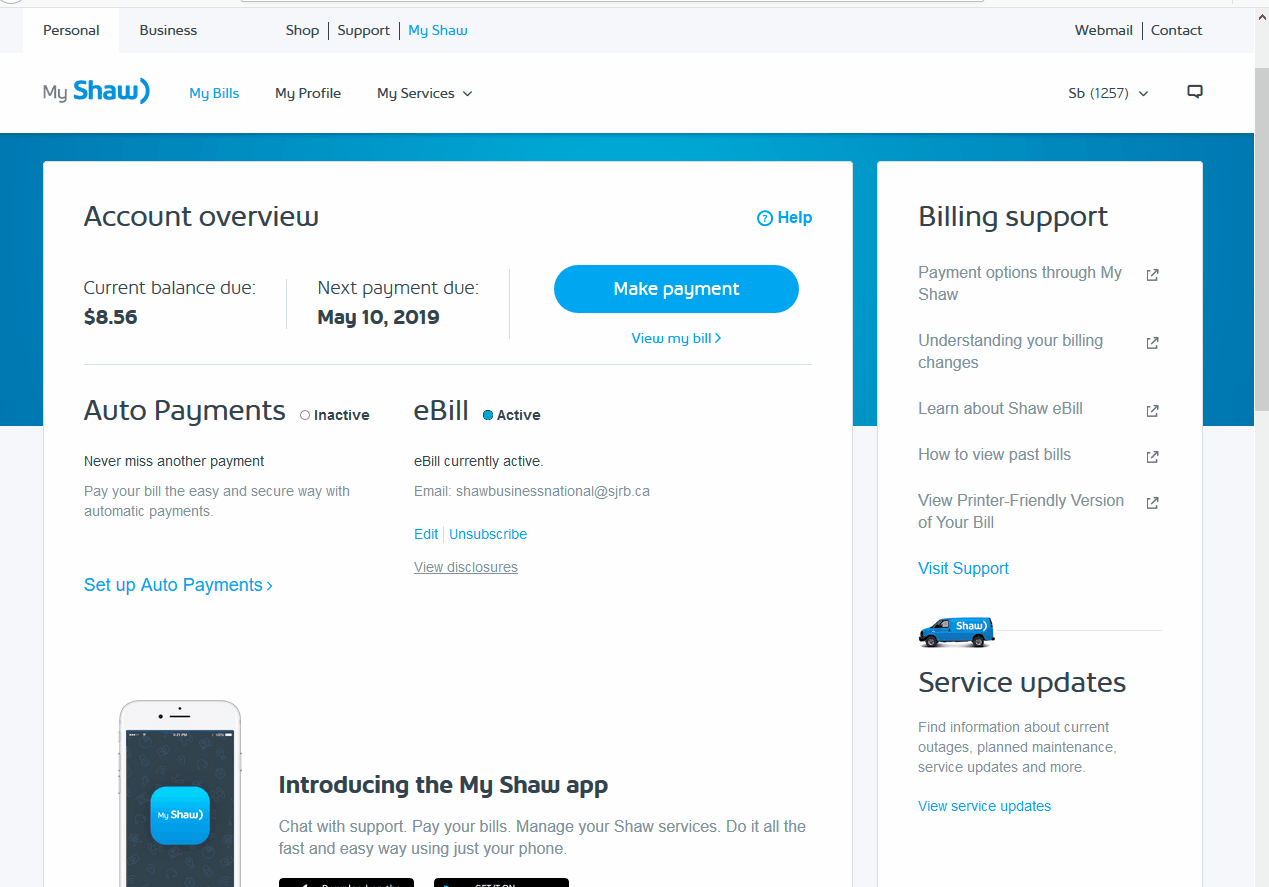Screen dimensions: 1269x887
Task: Click the external link icon beside Learn about Shaw eBill
Action: point(1152,410)
